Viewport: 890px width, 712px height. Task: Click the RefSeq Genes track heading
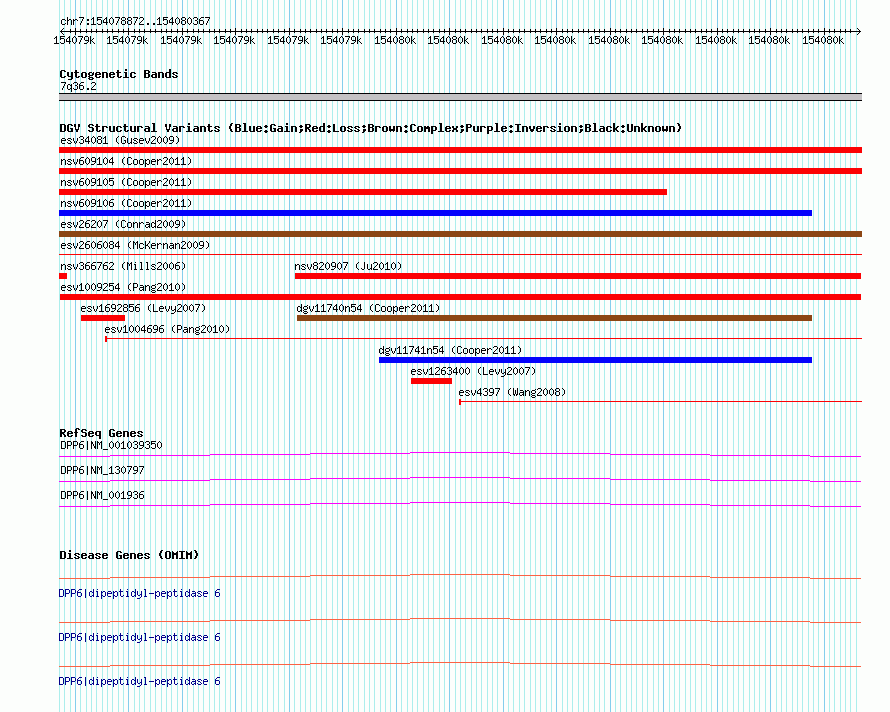point(101,433)
